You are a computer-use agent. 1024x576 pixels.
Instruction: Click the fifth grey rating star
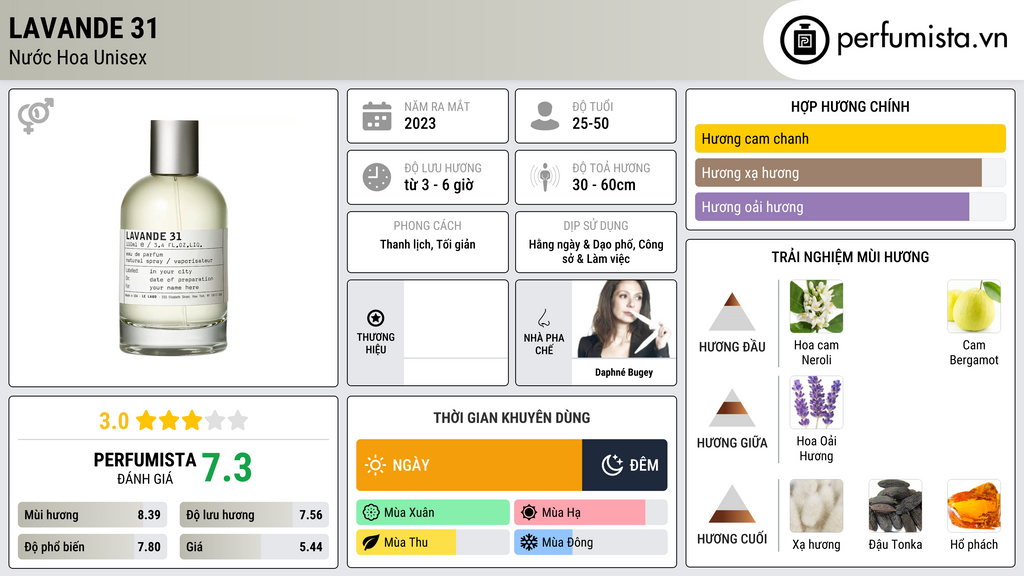click(x=238, y=420)
